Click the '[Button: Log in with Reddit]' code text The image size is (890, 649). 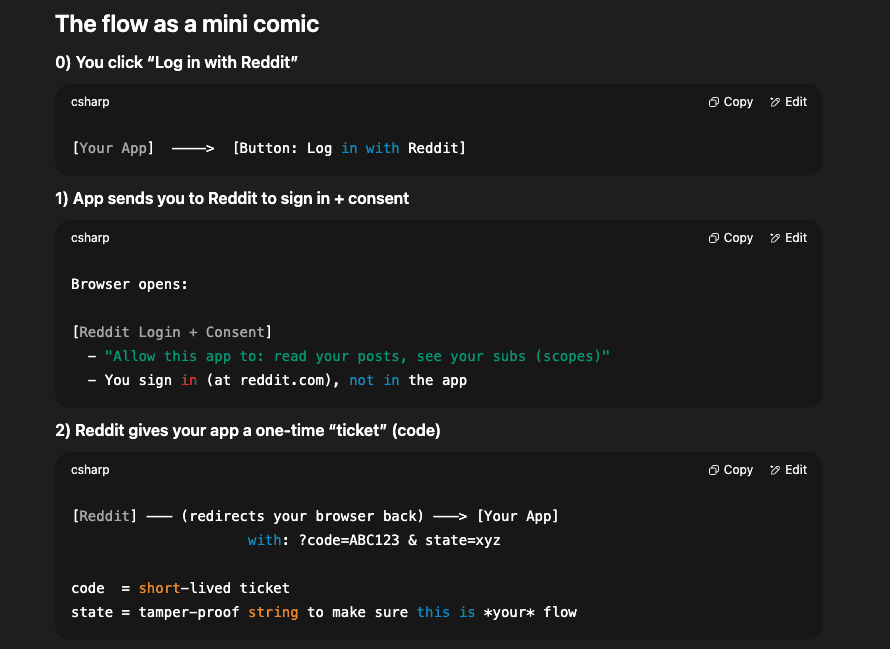[349, 148]
